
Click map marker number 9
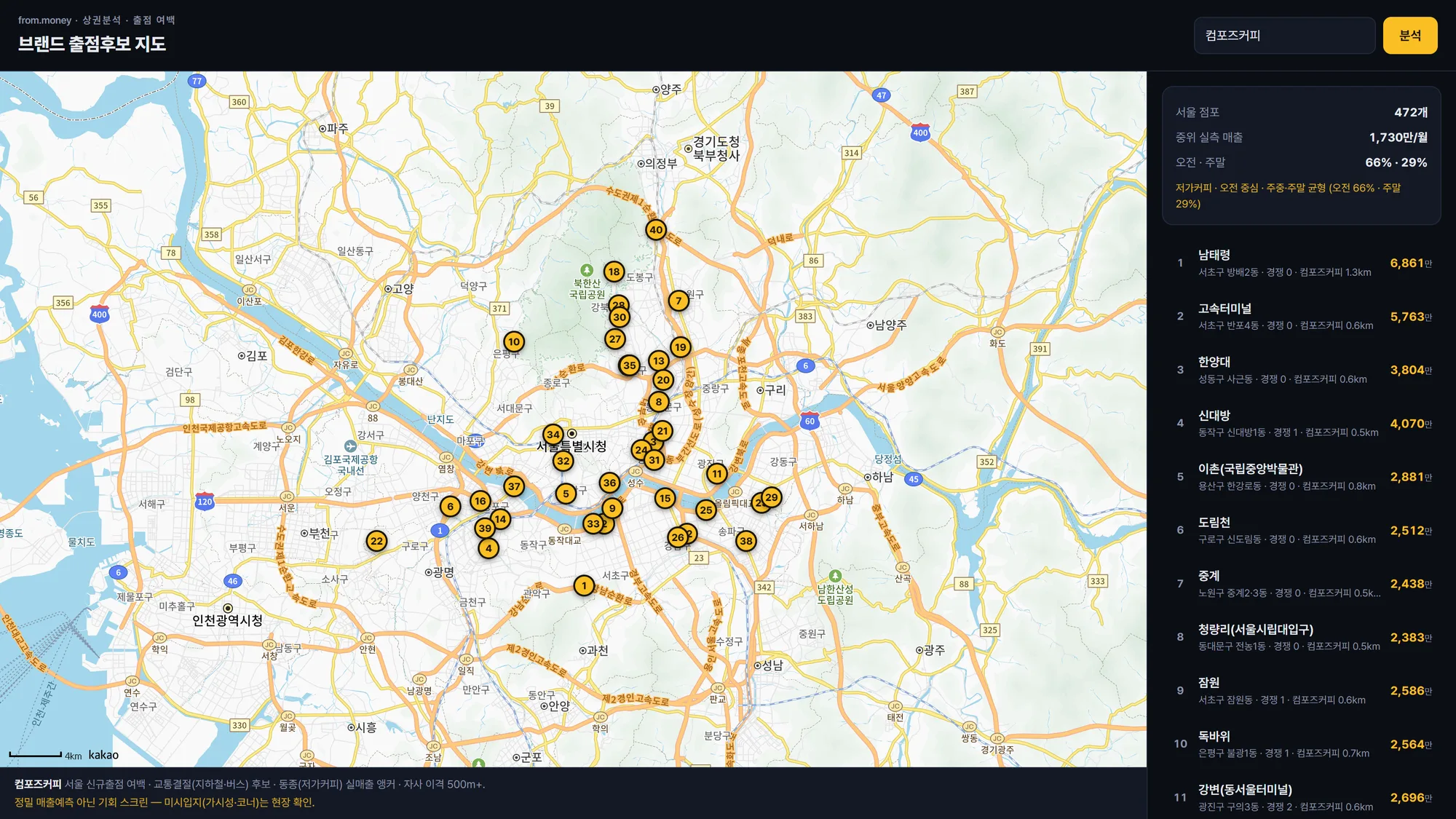coord(612,509)
